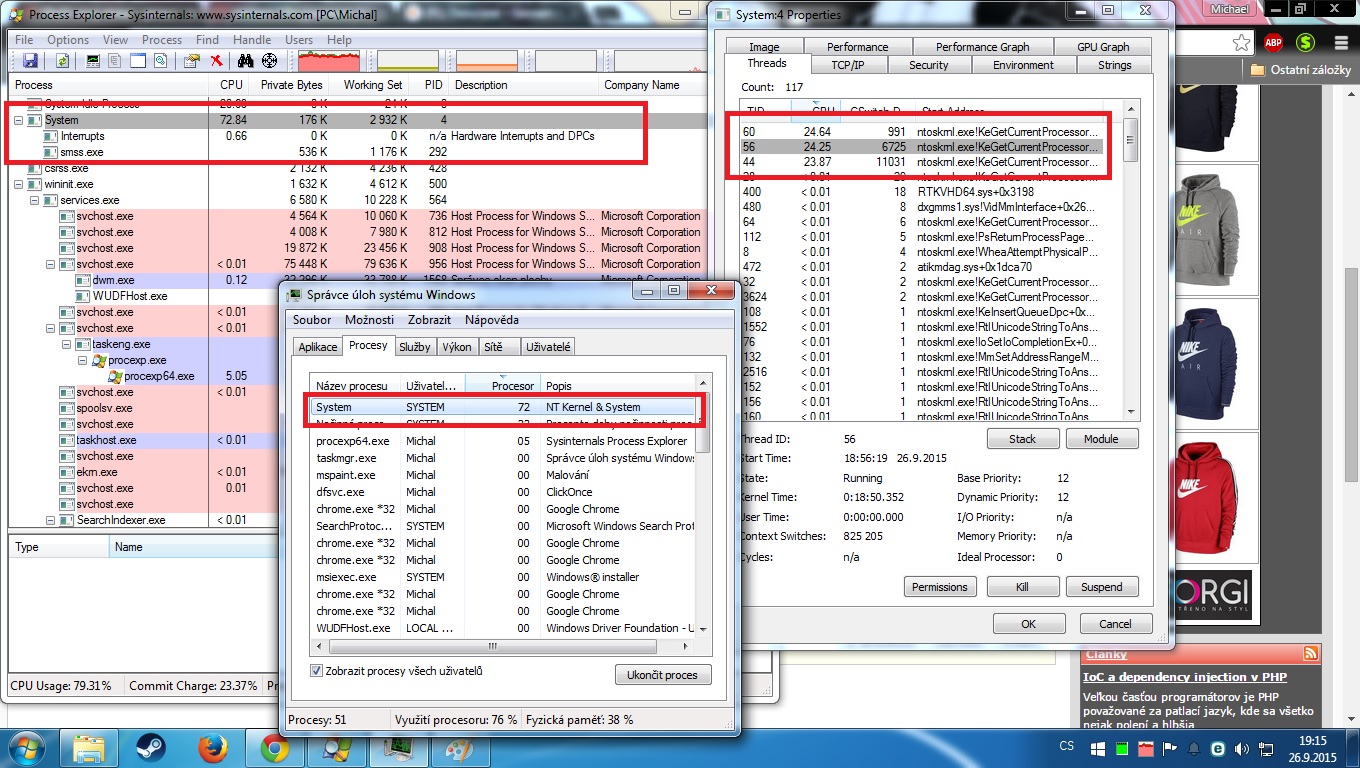The height and width of the screenshot is (768, 1360).
Task: Click the green dollar extension icon in Chrome
Action: pos(1305,42)
